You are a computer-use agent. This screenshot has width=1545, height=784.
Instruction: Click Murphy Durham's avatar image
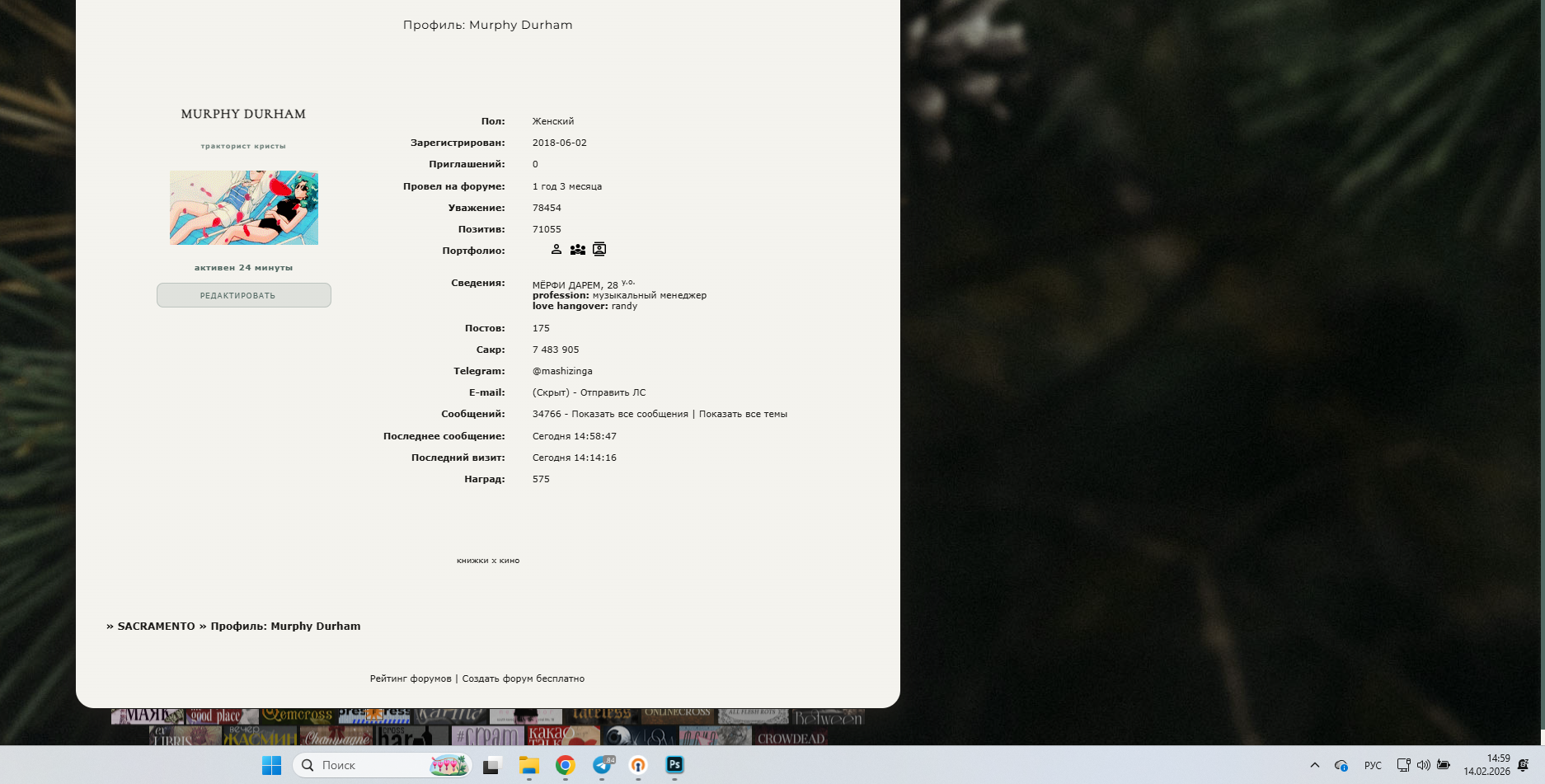244,208
